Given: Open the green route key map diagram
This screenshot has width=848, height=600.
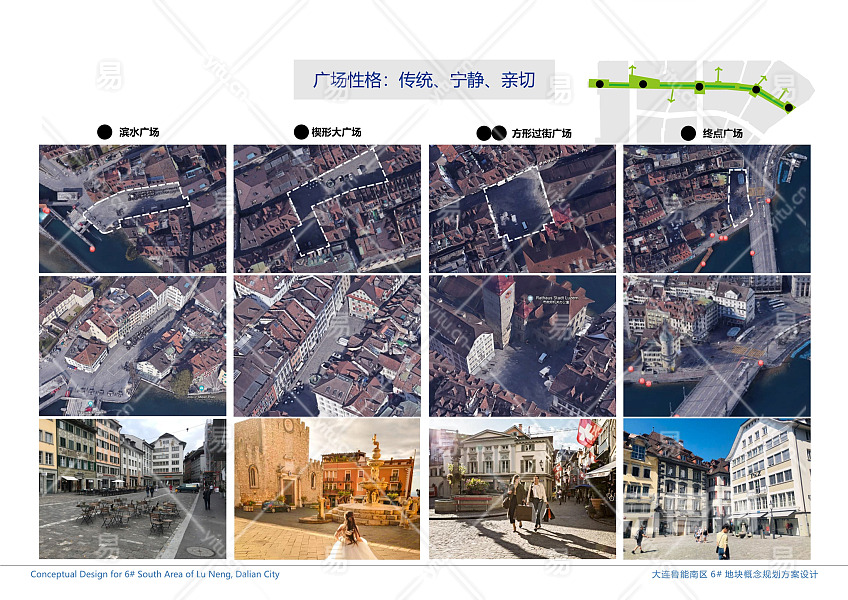Looking at the screenshot, I should pos(701,101).
